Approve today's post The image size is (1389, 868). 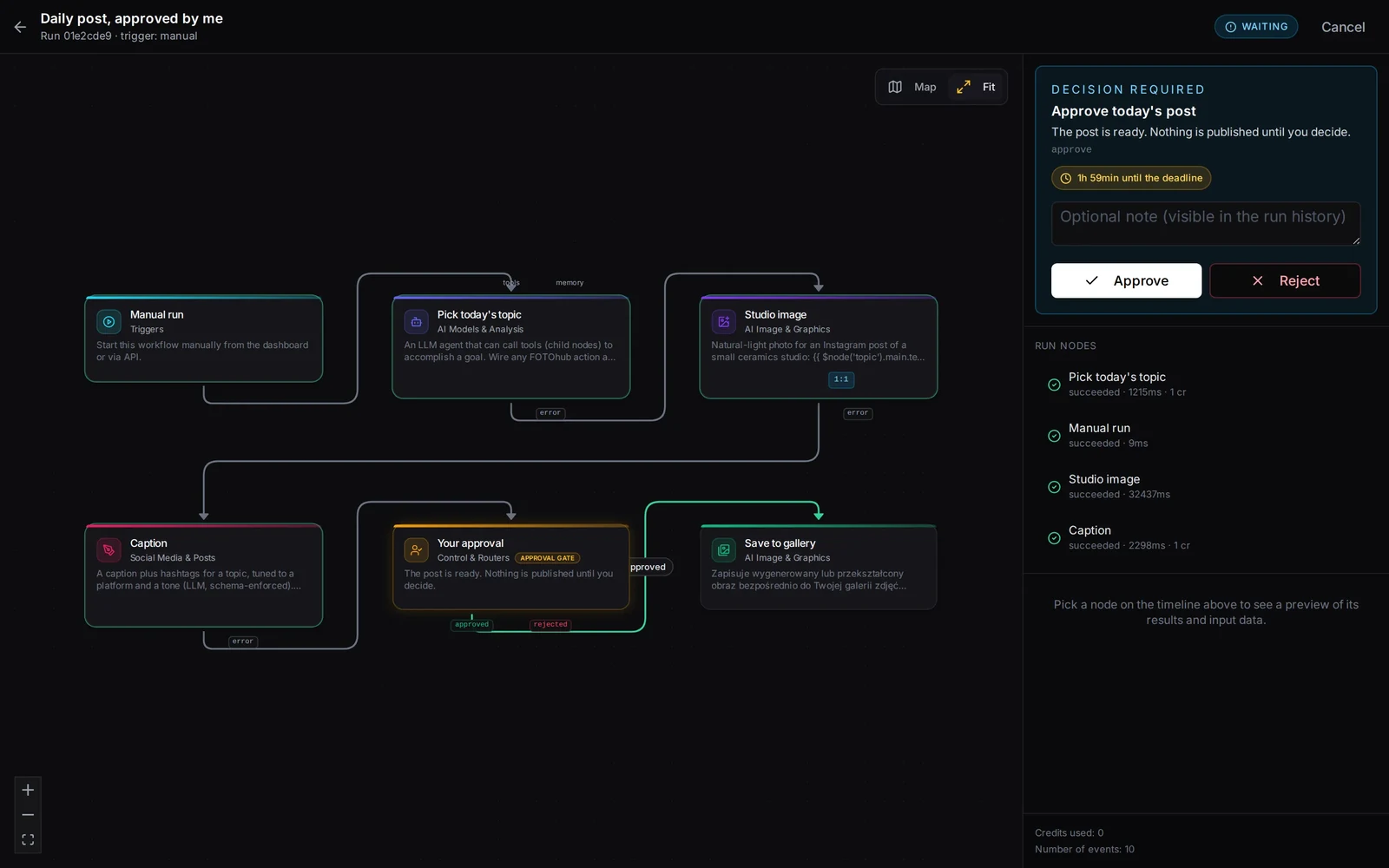(1126, 280)
